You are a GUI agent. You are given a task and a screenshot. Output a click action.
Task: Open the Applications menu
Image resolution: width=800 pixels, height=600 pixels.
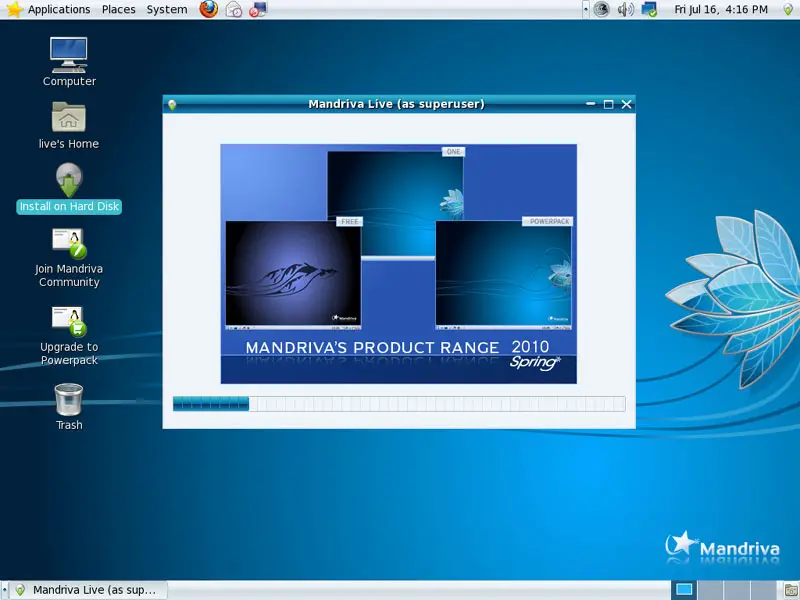coord(59,9)
